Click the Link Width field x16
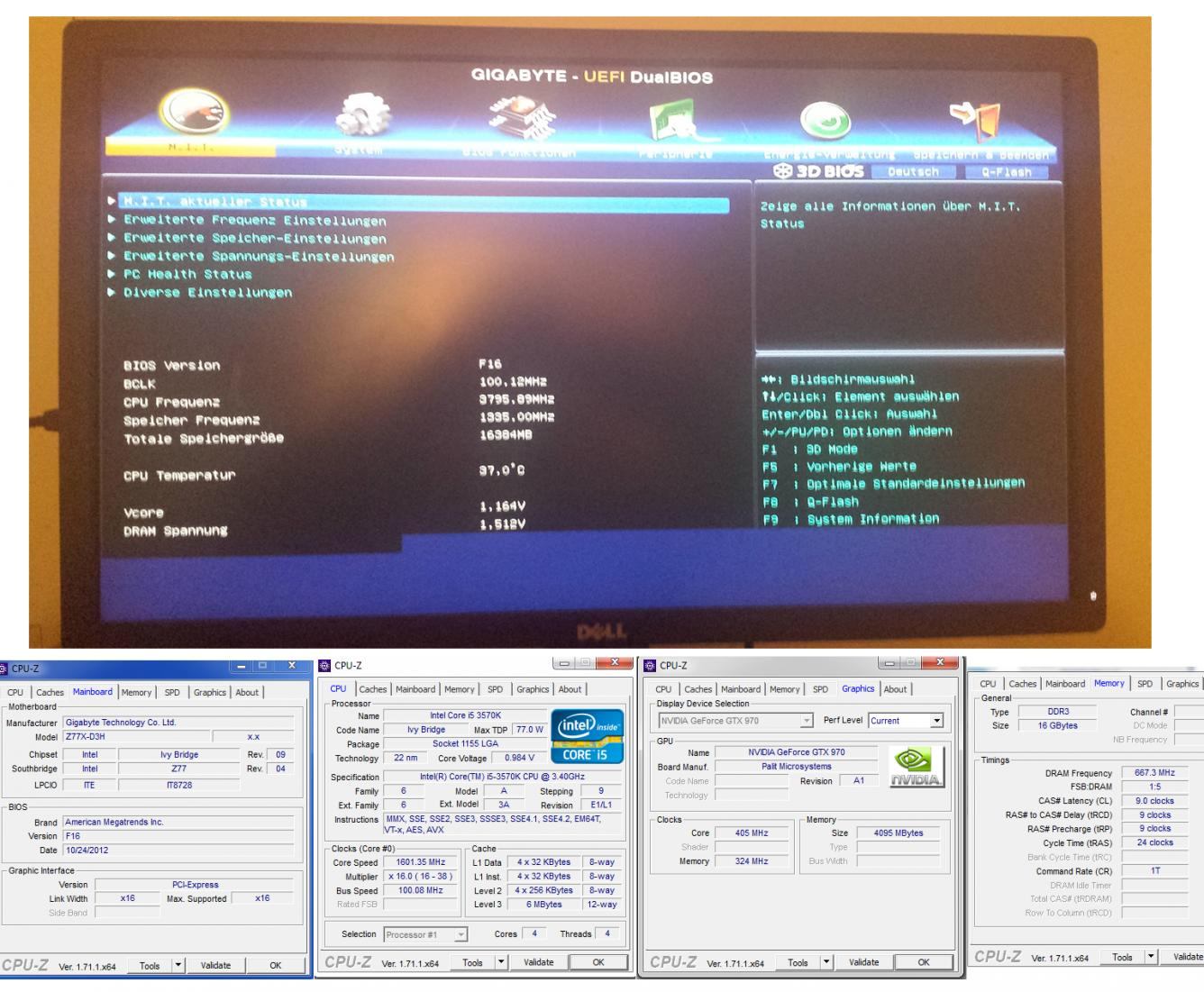The height and width of the screenshot is (992, 1204). (128, 898)
